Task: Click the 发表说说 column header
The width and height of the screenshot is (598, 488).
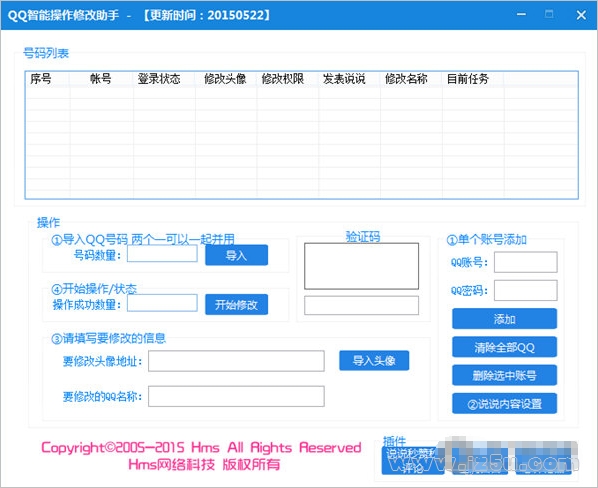Action: click(349, 79)
